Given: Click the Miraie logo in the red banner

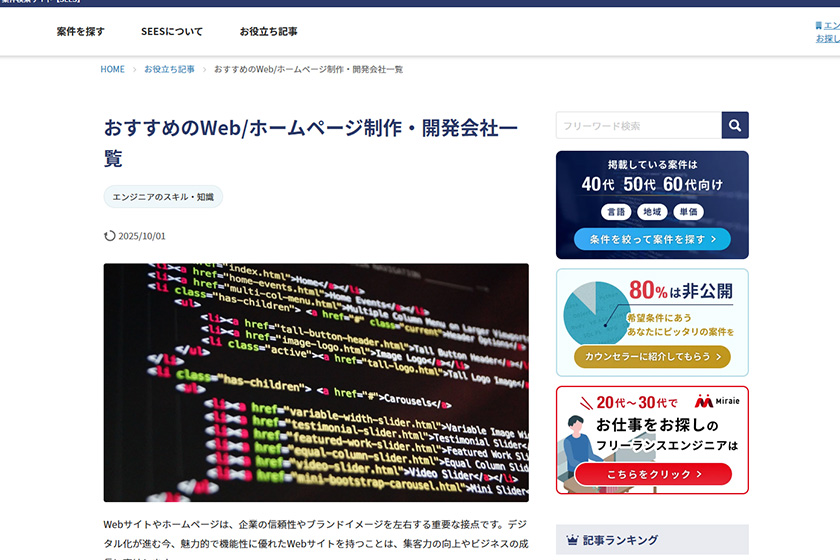Looking at the screenshot, I should coord(716,401).
